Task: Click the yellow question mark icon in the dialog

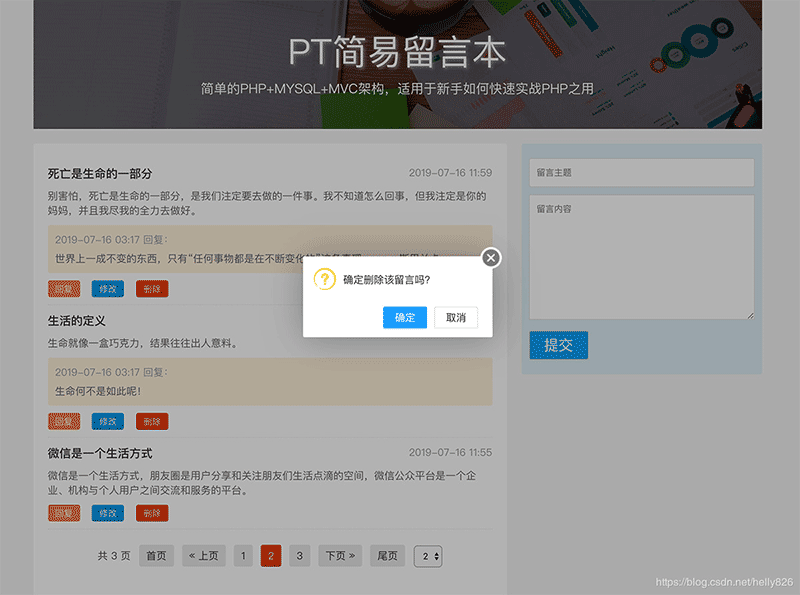Action: [324, 279]
